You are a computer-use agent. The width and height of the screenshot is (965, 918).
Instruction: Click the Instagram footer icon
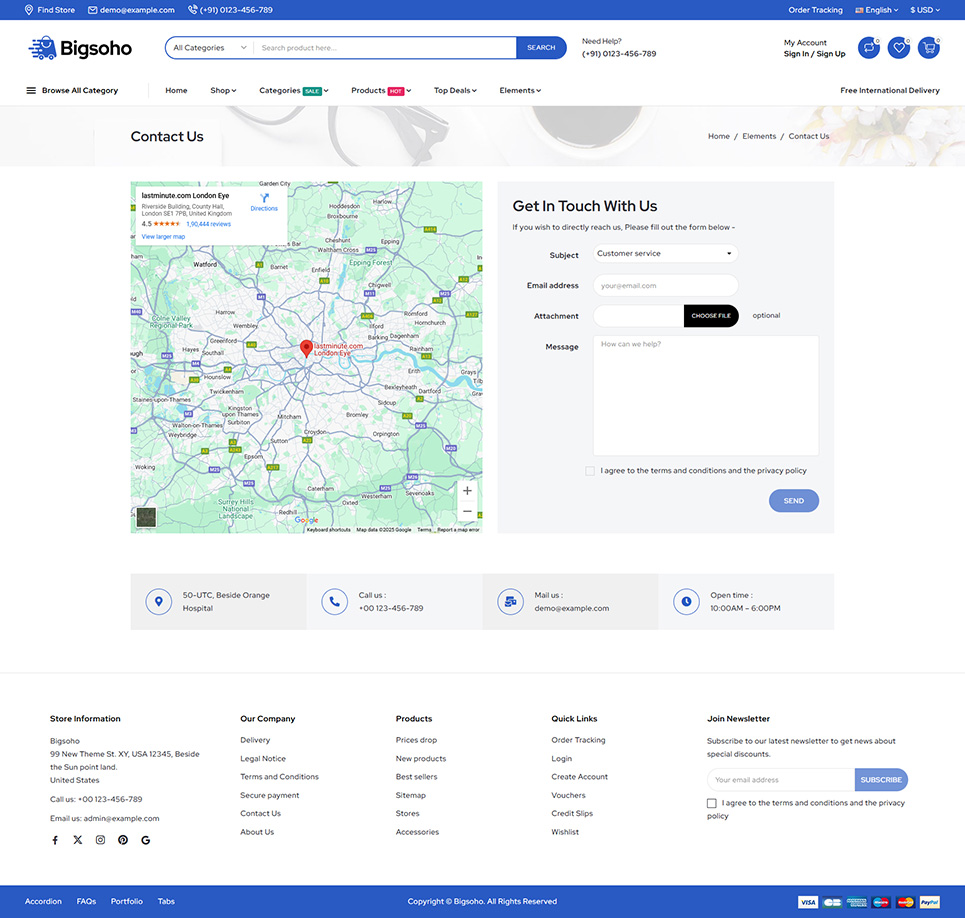(100, 840)
